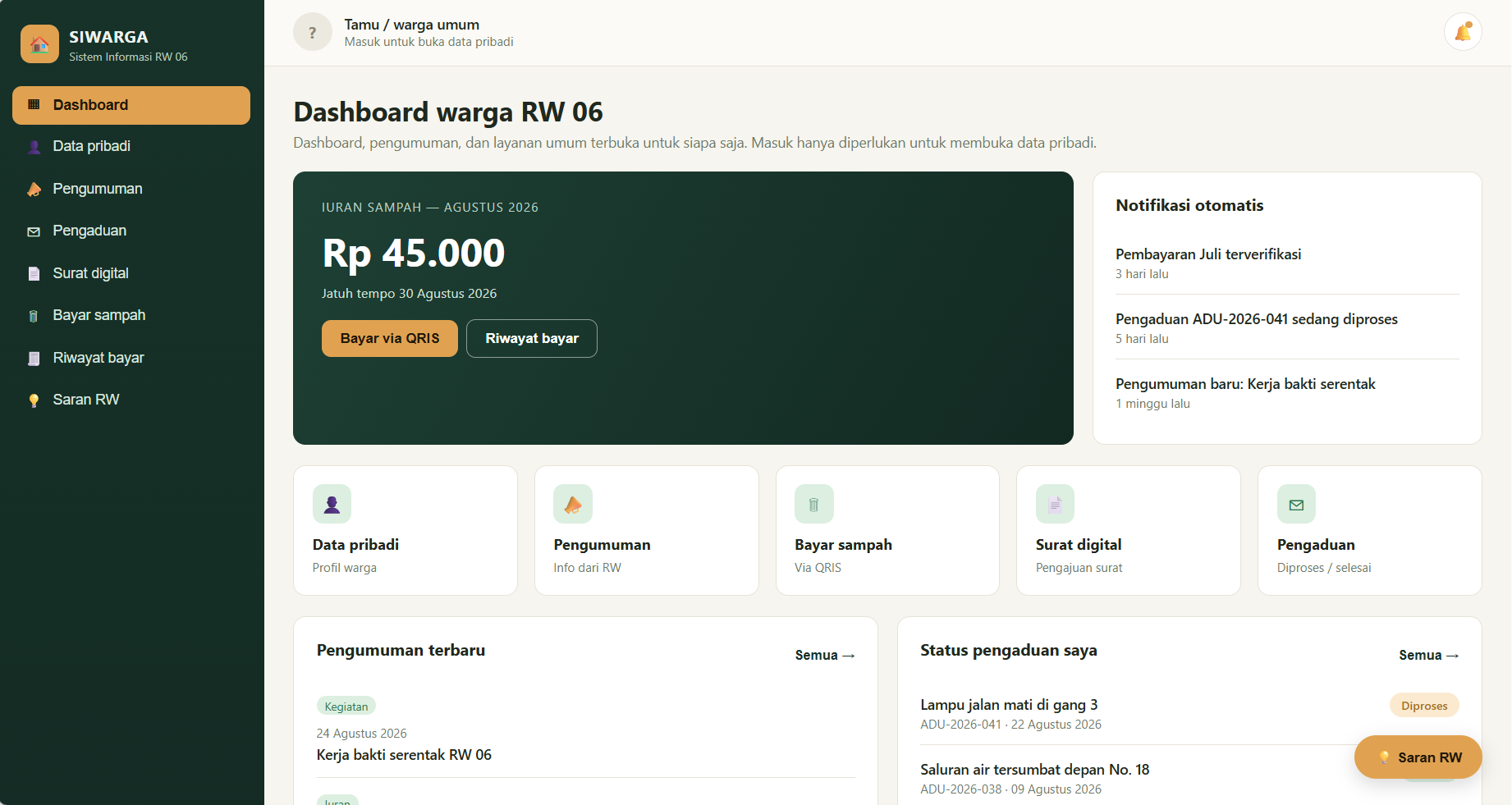The image size is (1512, 805).
Task: View all announcements via Semua link
Action: 825,655
